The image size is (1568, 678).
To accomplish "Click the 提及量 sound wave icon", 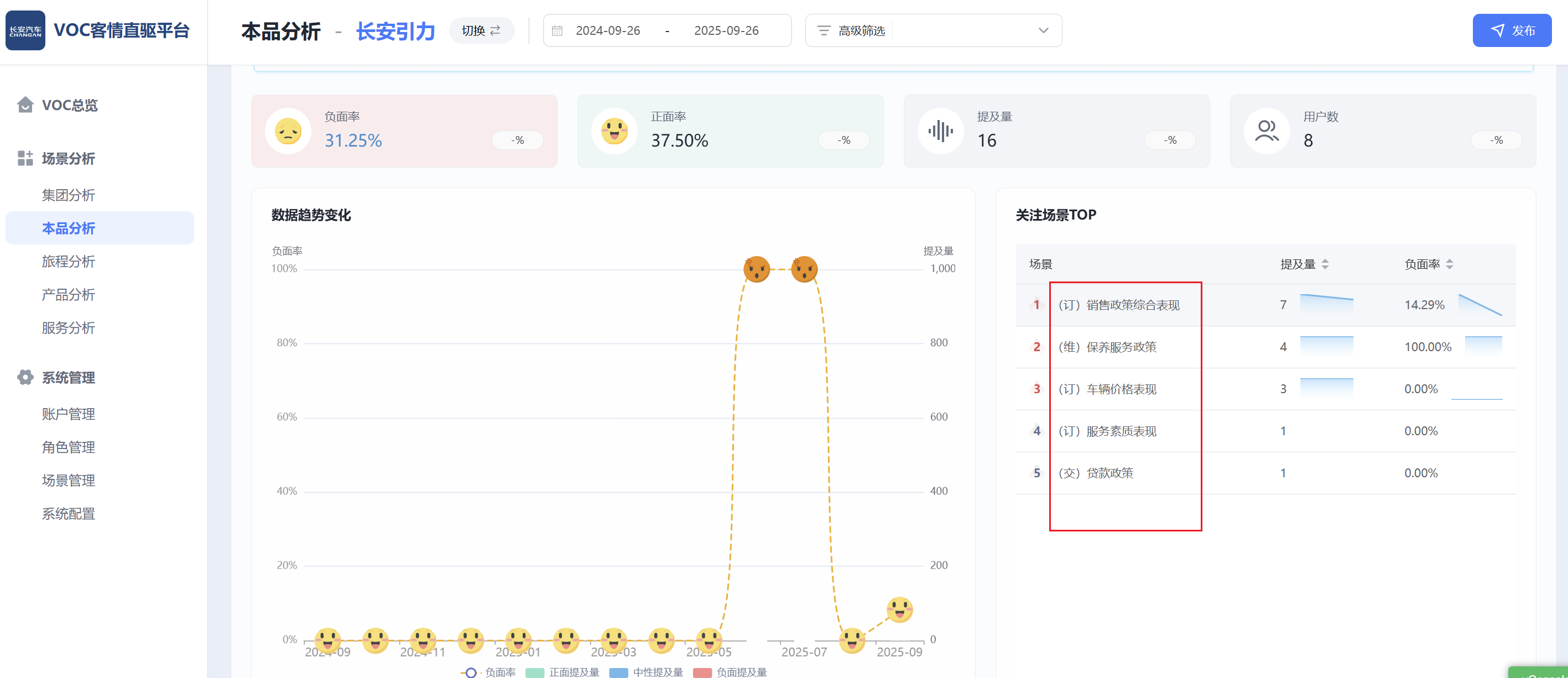I will [940, 131].
